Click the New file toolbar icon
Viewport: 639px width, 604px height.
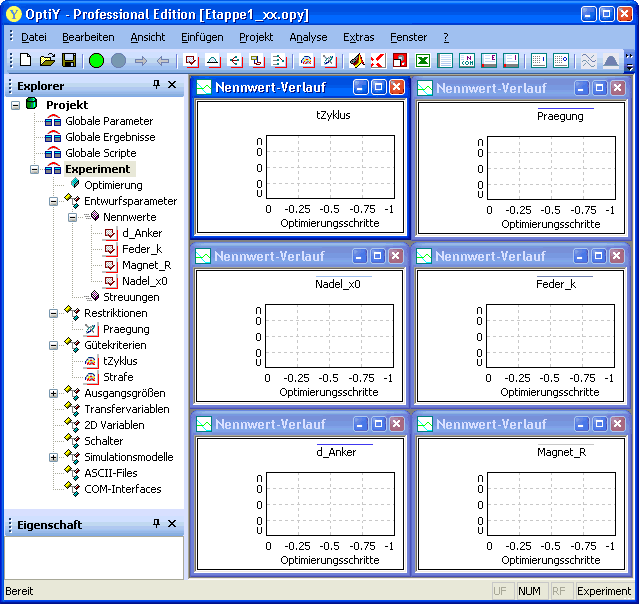tap(26, 61)
